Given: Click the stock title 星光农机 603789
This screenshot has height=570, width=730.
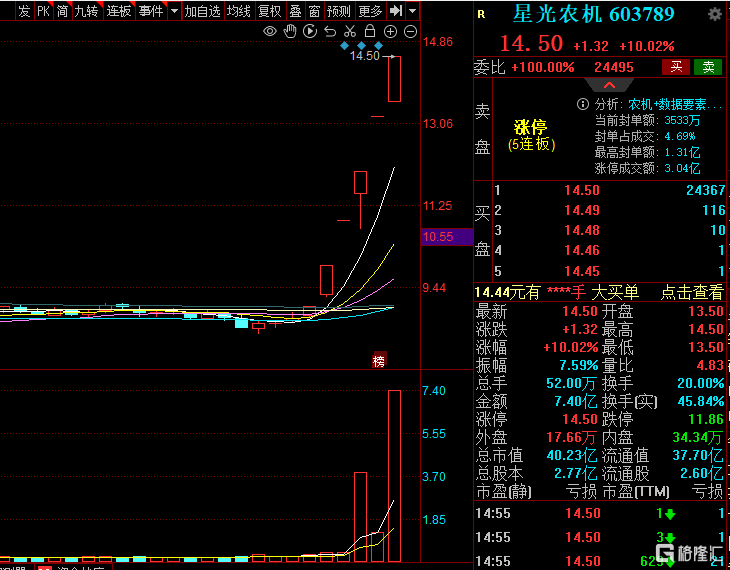Looking at the screenshot, I should coord(593,14).
